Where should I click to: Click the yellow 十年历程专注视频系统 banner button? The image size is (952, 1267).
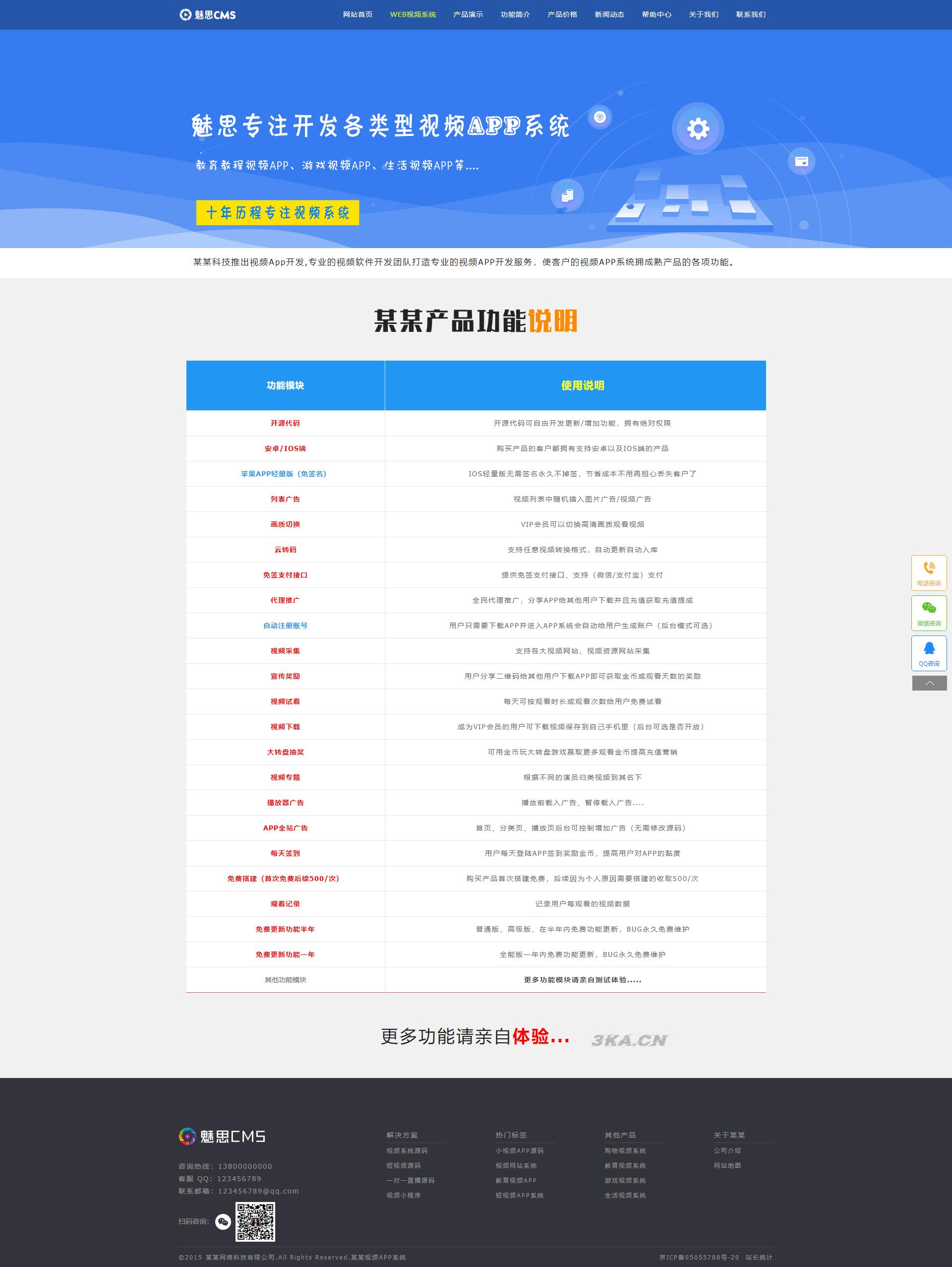(x=278, y=212)
